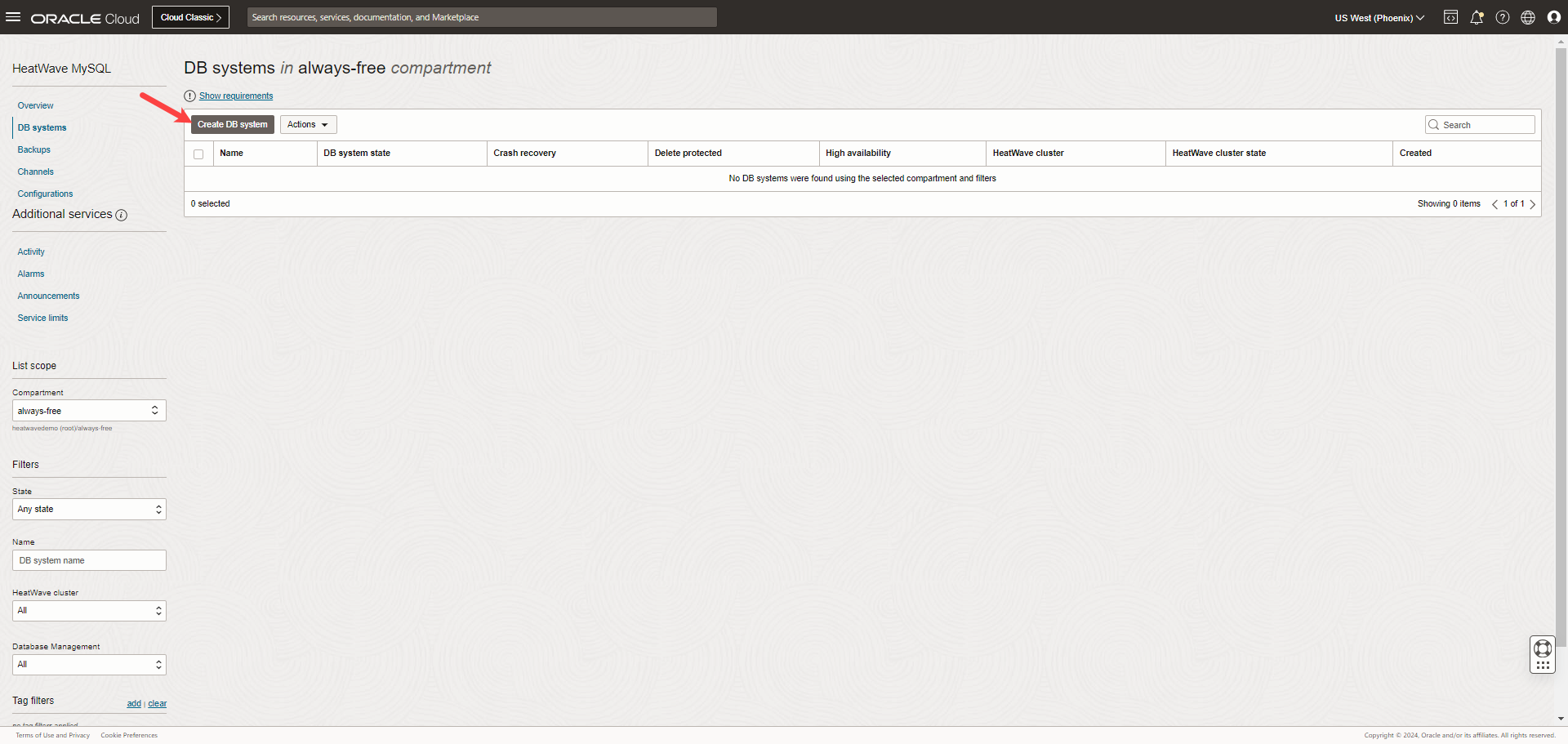Open language globe icon

point(1528,17)
